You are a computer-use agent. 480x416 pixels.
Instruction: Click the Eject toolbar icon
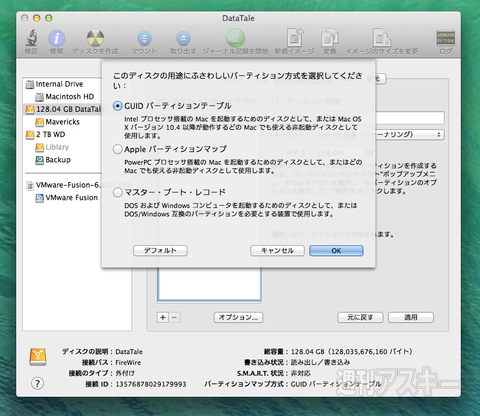tap(183, 38)
